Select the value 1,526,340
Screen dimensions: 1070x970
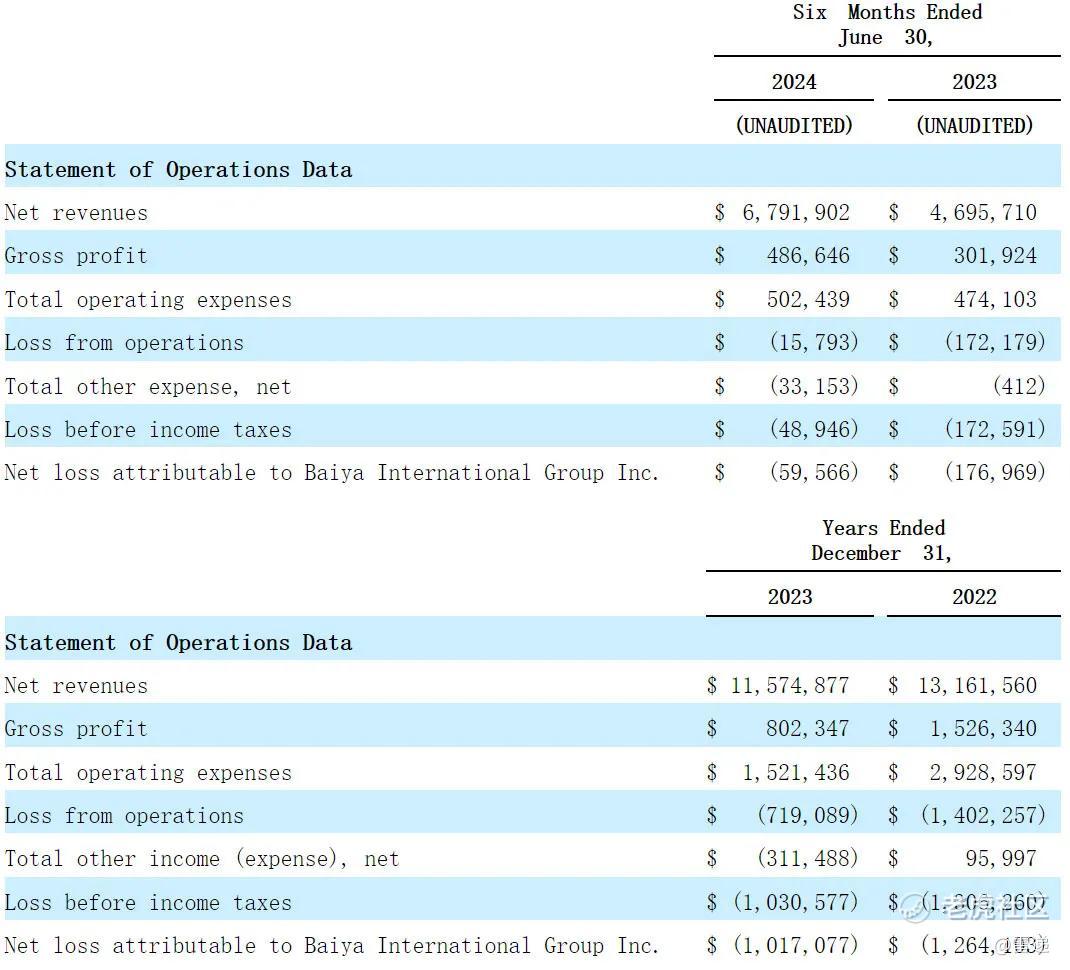point(983,728)
